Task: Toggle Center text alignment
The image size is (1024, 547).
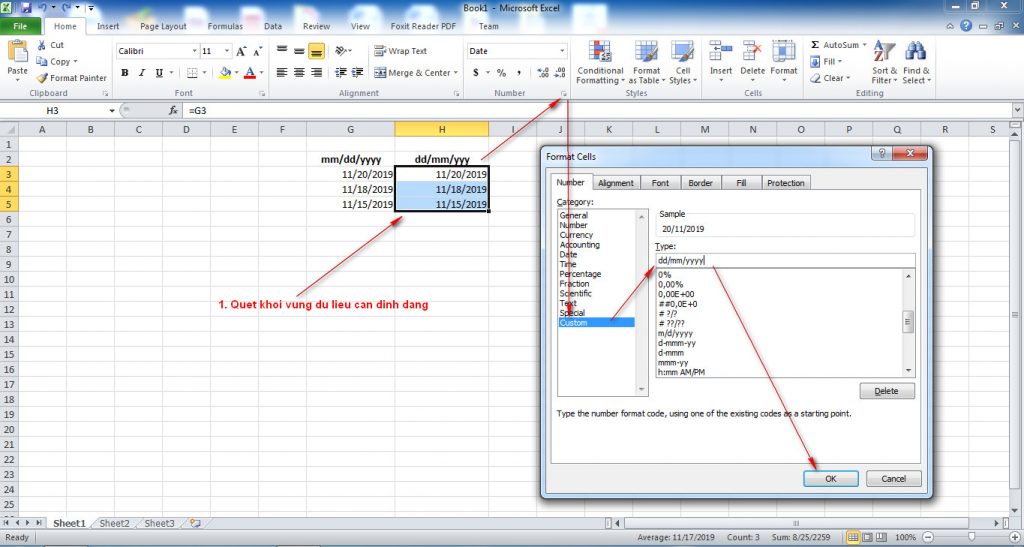Action: pos(299,72)
